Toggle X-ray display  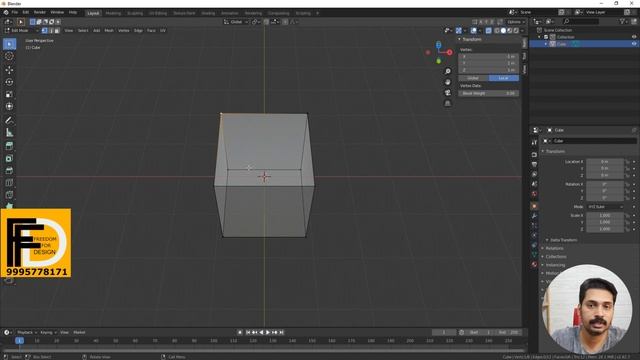click(x=489, y=31)
